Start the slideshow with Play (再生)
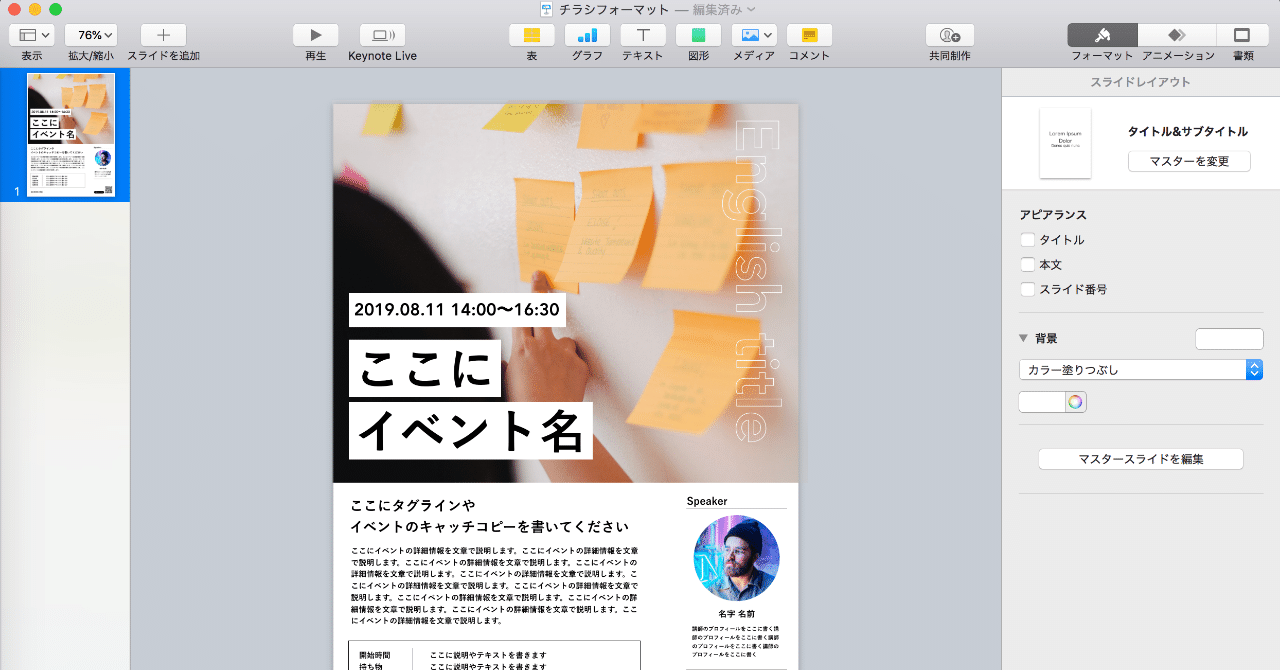 click(315, 35)
